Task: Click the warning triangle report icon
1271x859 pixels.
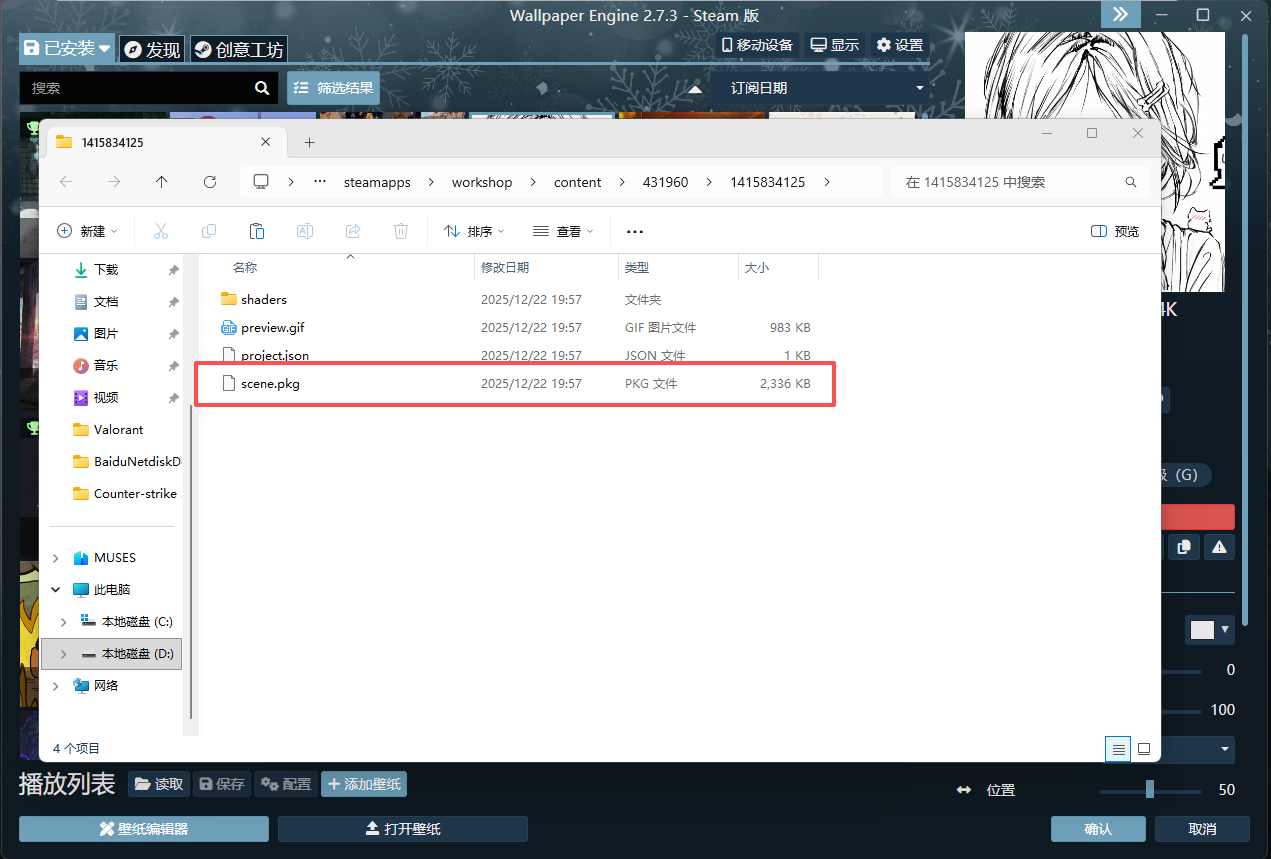Action: click(1219, 547)
